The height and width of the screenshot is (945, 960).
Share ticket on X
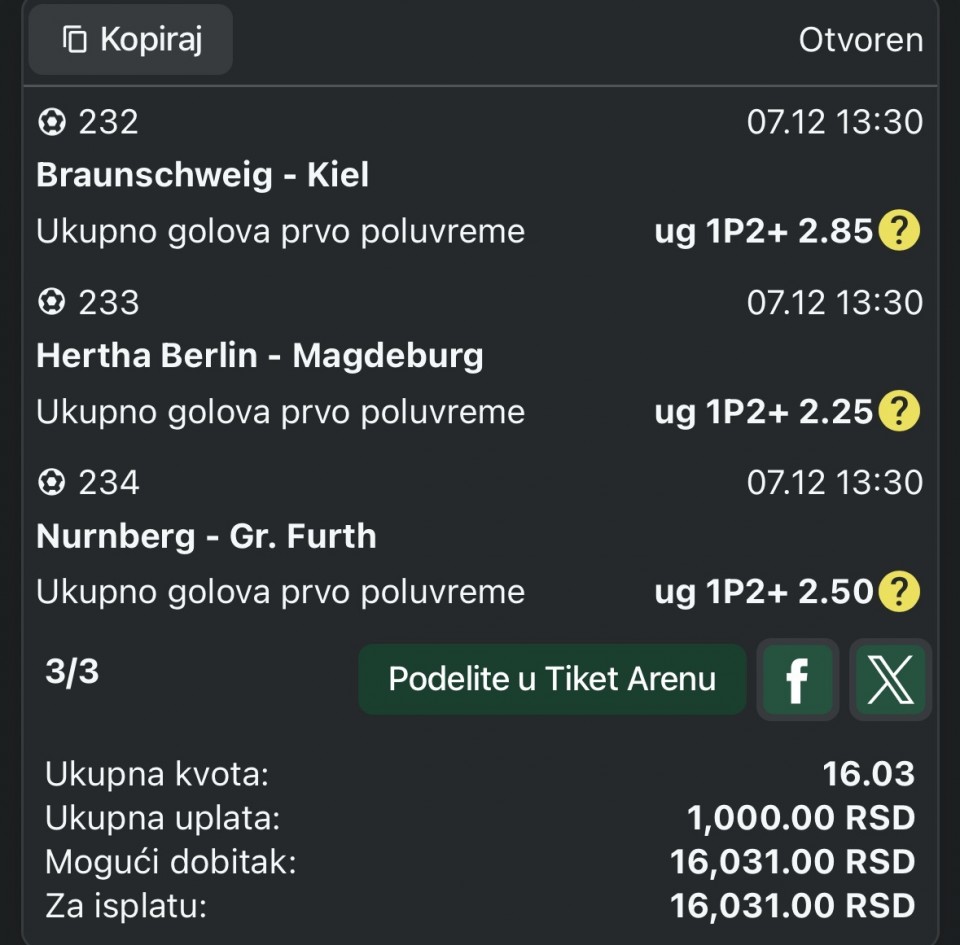[x=889, y=680]
